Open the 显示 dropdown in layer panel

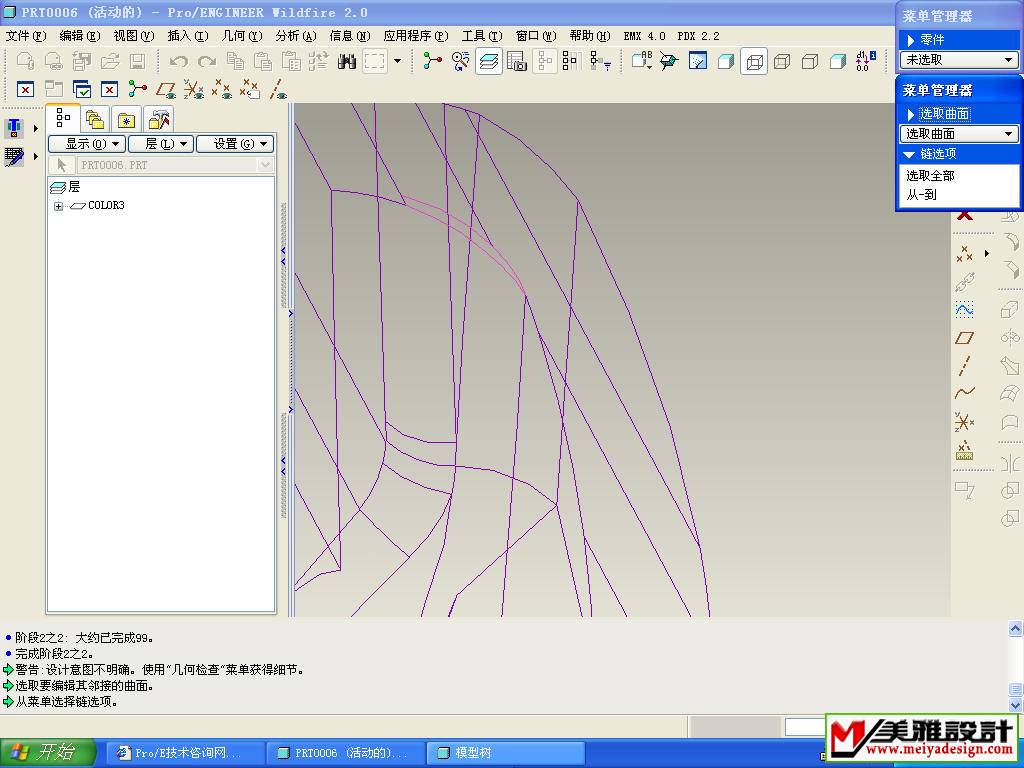[86, 144]
